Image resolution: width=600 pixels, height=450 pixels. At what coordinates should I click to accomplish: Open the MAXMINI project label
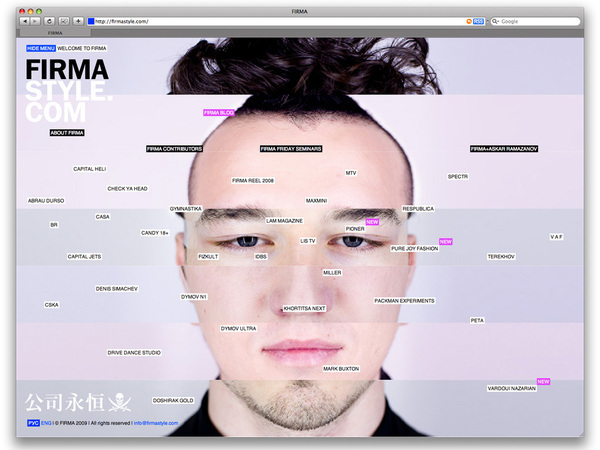[316, 201]
